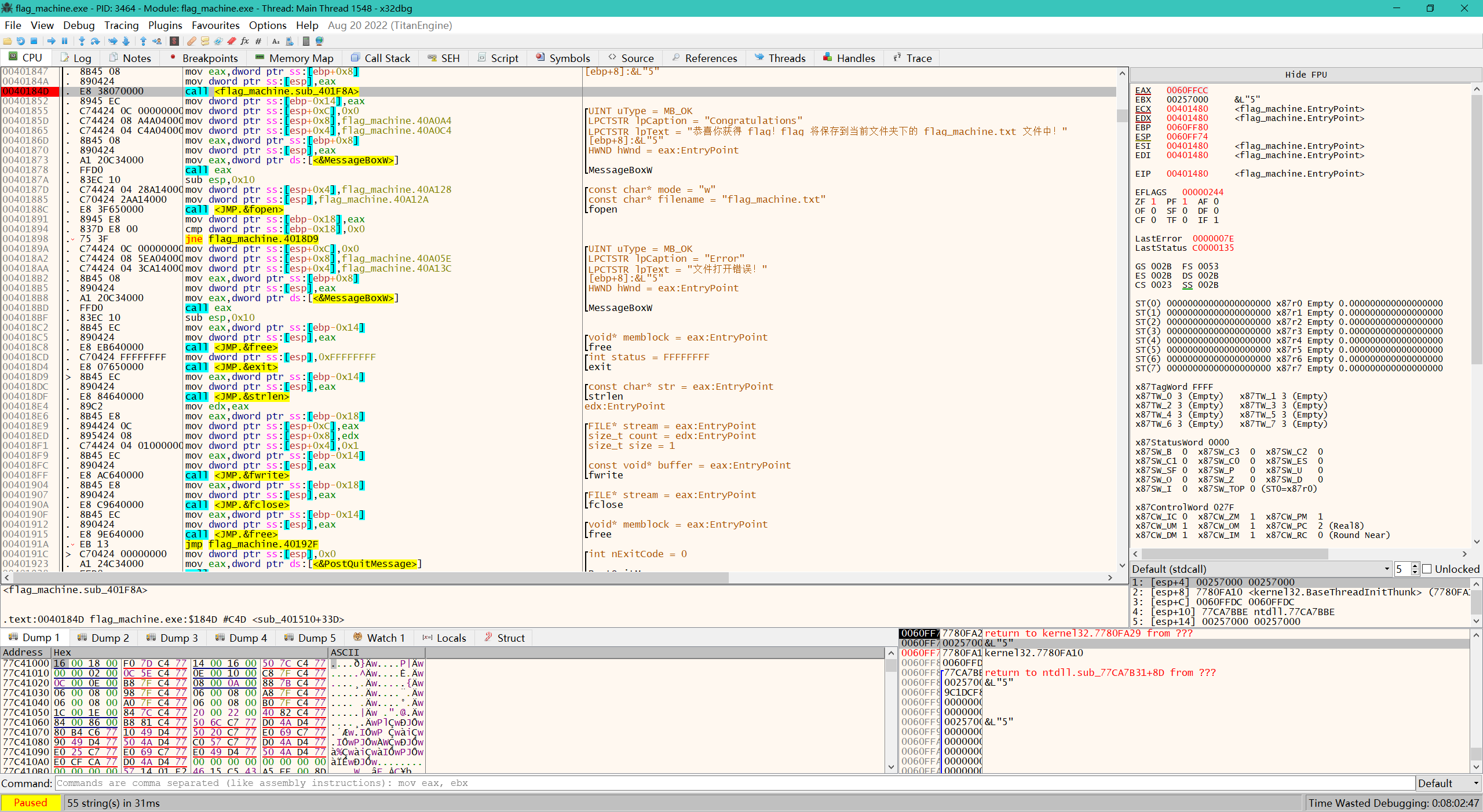The image size is (1483, 812).
Task: Run the program with the arrow icon
Action: click(52, 41)
